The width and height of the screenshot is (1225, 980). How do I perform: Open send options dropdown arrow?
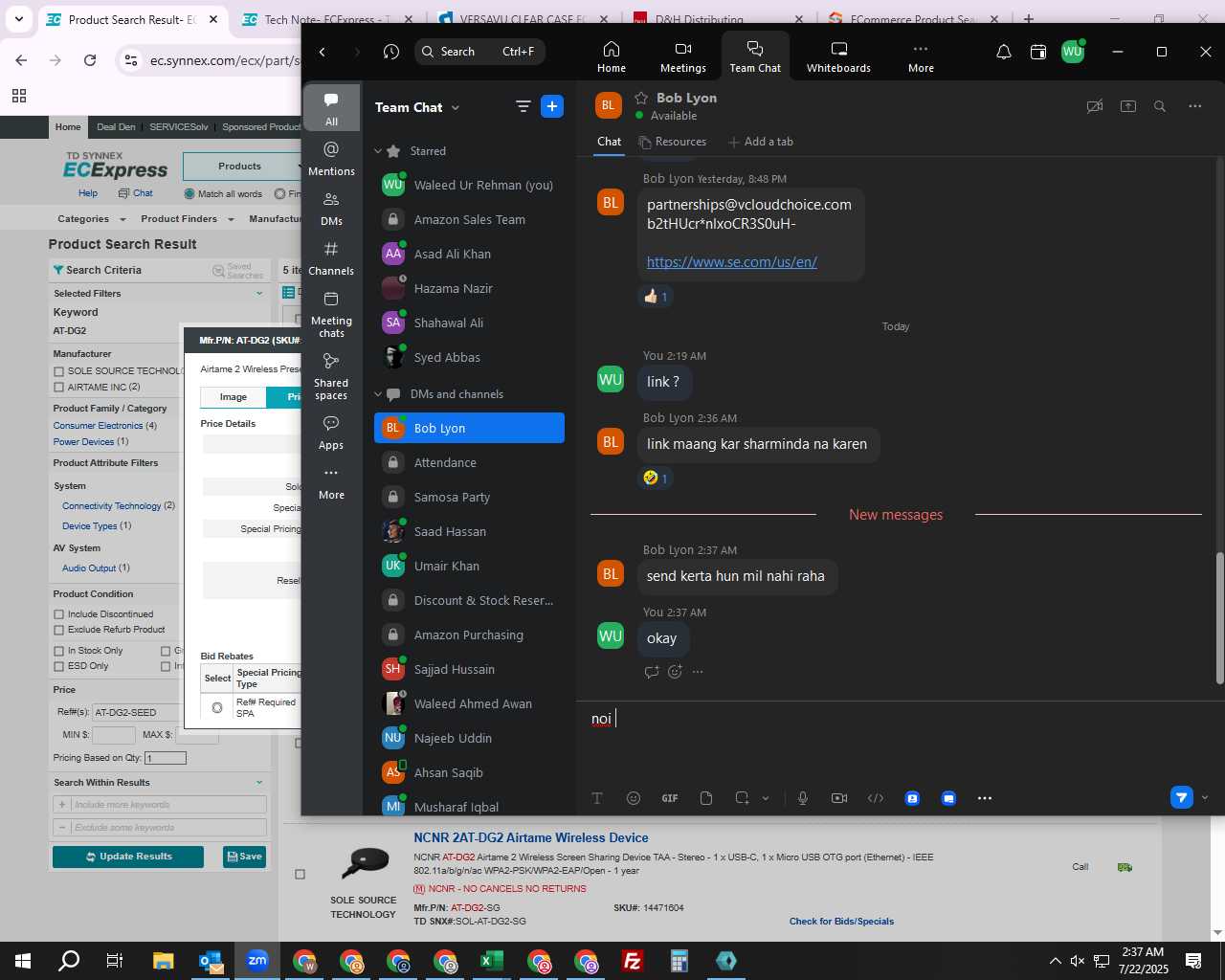tap(1205, 797)
